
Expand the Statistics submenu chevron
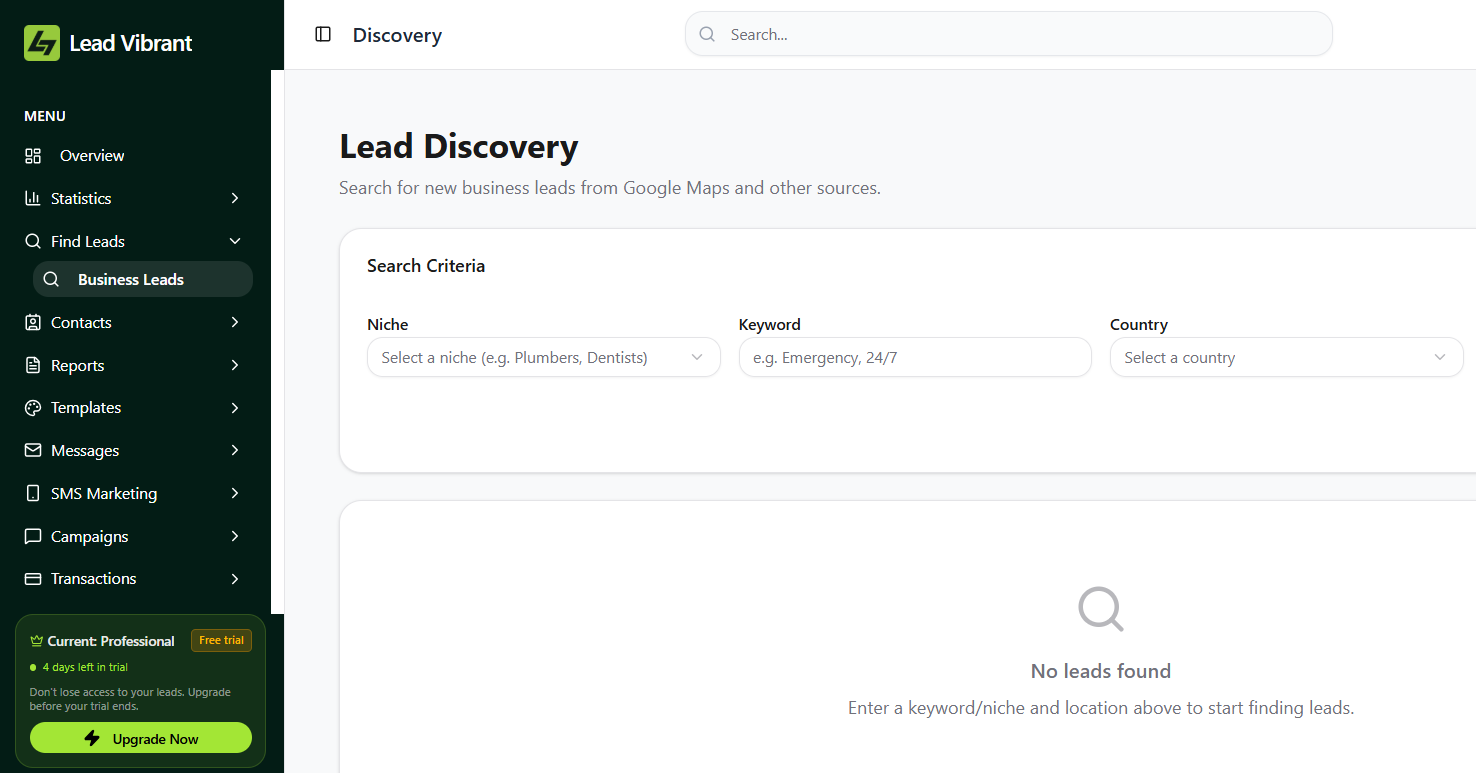coord(235,198)
